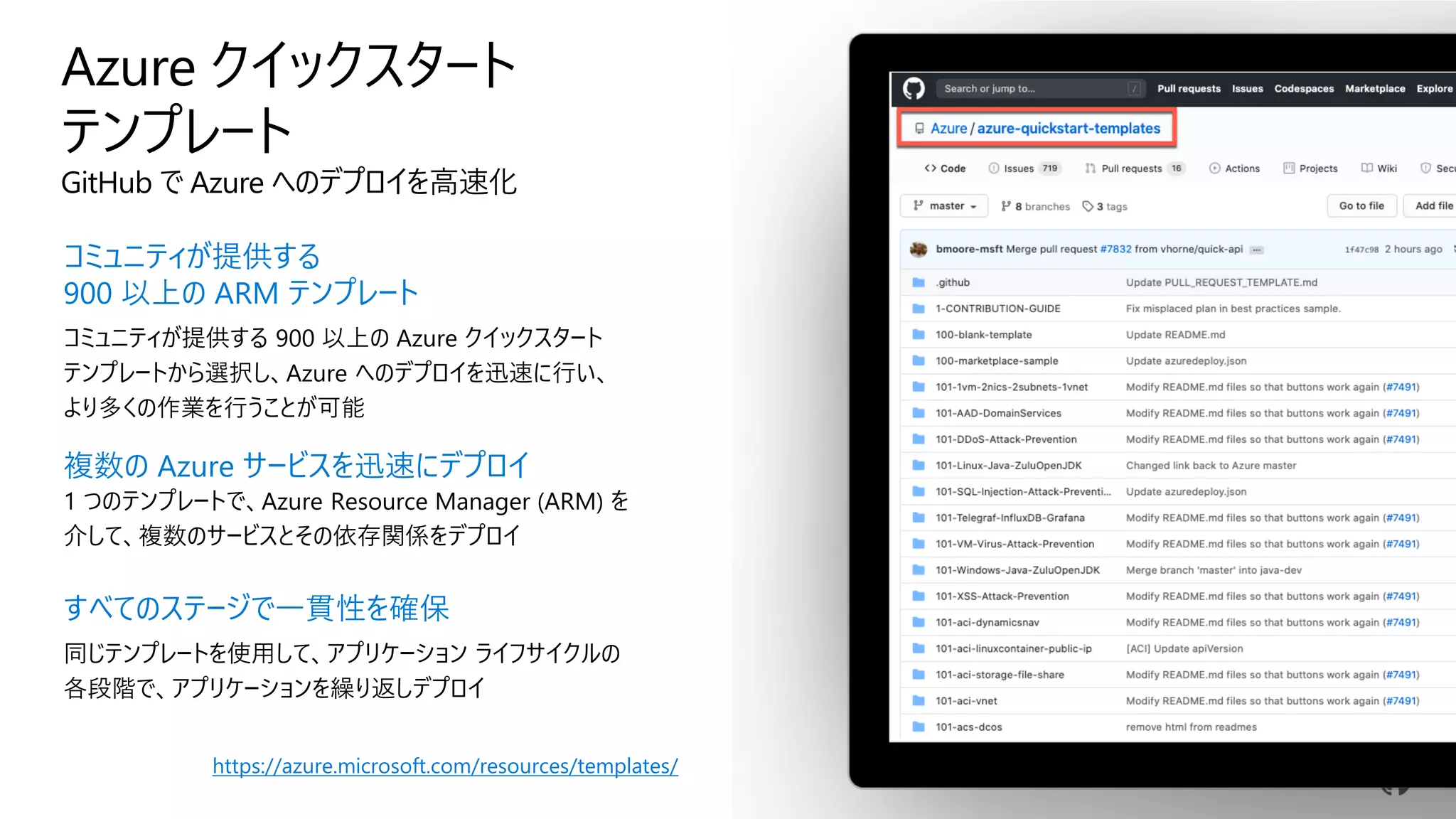Open Explore in GitHub top navigation
This screenshot has height=819, width=1456.
coord(1435,89)
